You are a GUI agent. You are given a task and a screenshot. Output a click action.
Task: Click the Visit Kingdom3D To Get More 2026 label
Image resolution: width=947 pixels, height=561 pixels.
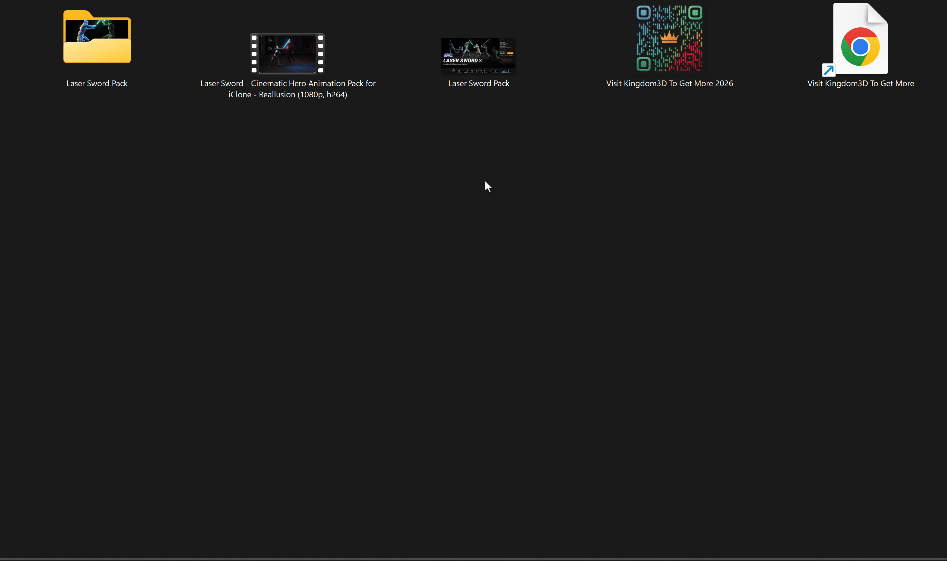[669, 83]
